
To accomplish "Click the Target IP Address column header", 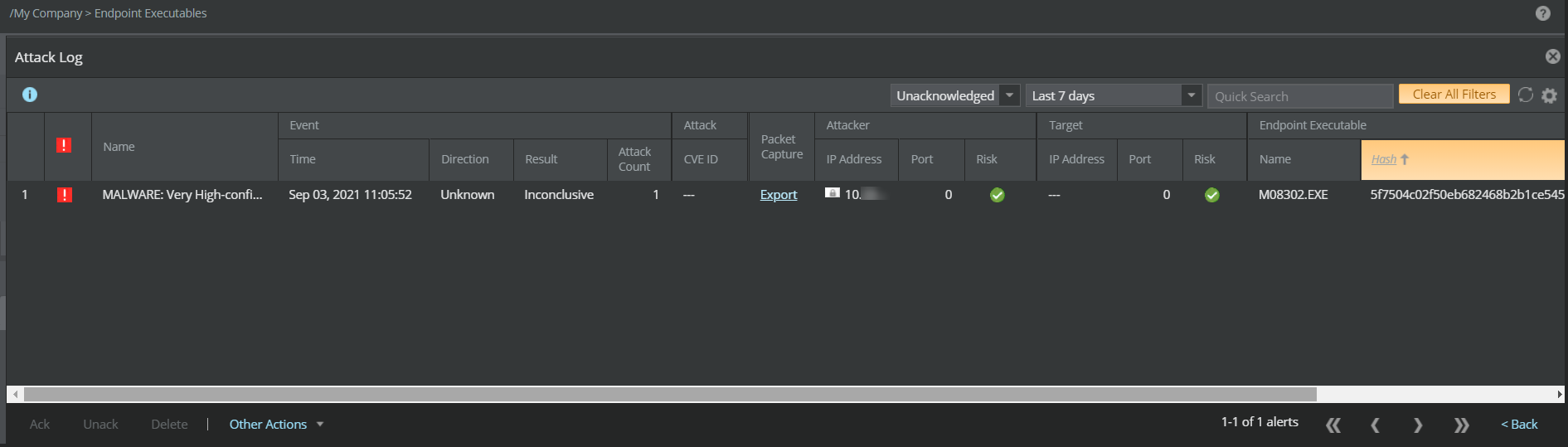I will [x=1077, y=159].
